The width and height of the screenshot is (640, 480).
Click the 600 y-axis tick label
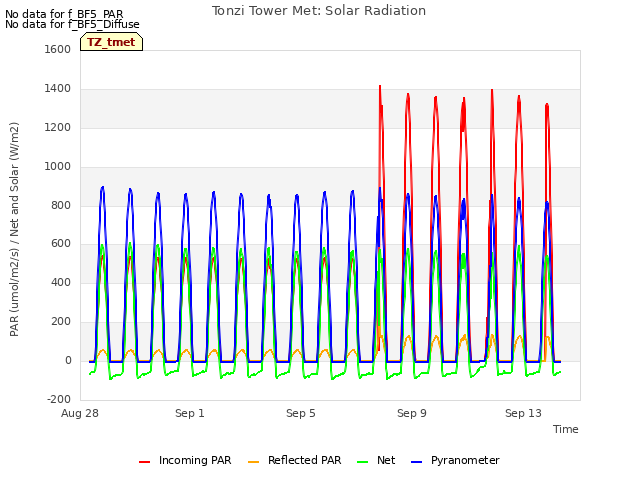[61, 244]
